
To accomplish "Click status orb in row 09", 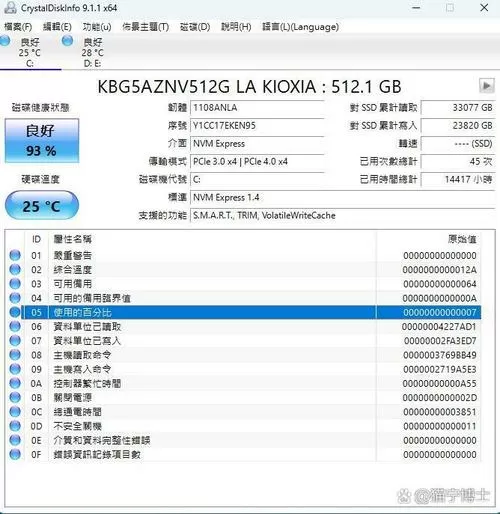I will pos(15,369).
